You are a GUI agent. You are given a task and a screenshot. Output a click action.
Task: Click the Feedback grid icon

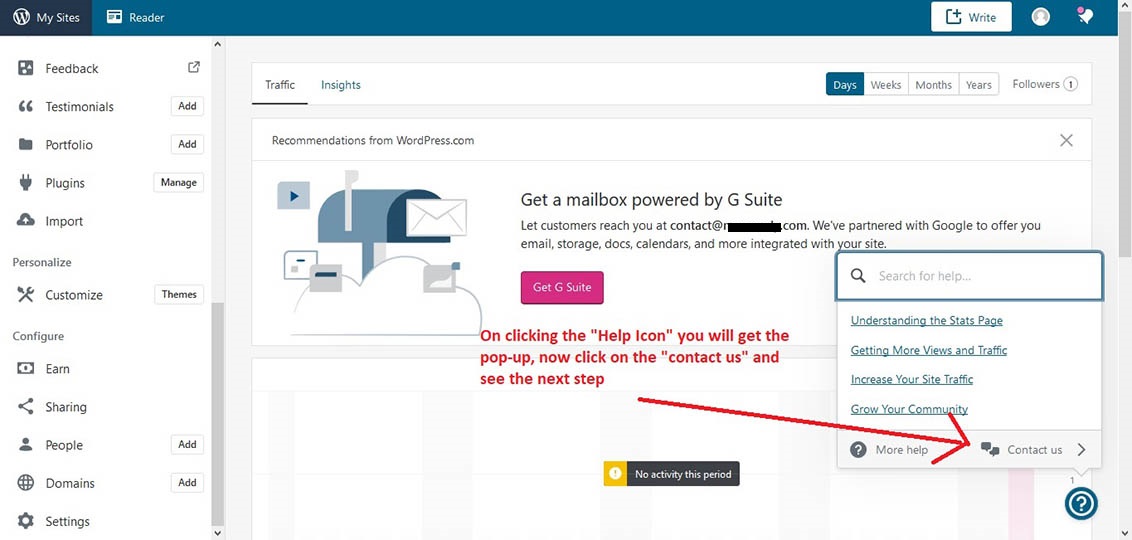[26, 69]
